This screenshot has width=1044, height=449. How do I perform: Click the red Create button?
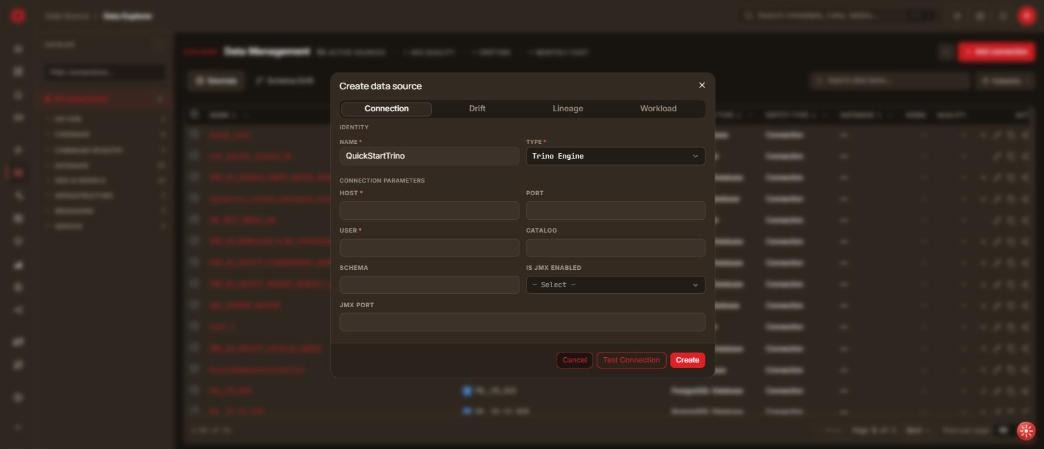click(x=687, y=360)
